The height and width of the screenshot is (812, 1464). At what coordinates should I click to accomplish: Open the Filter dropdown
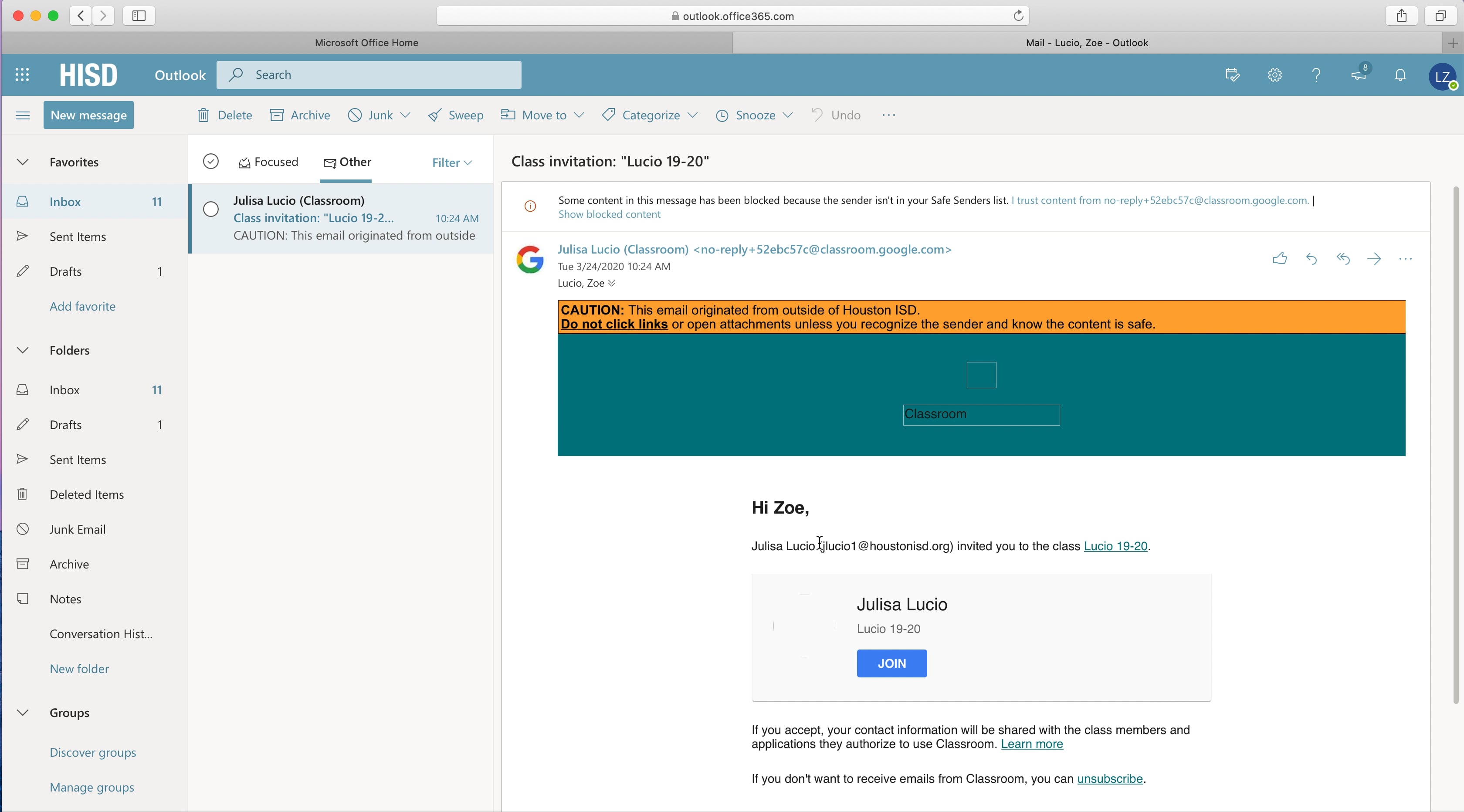[x=451, y=162]
